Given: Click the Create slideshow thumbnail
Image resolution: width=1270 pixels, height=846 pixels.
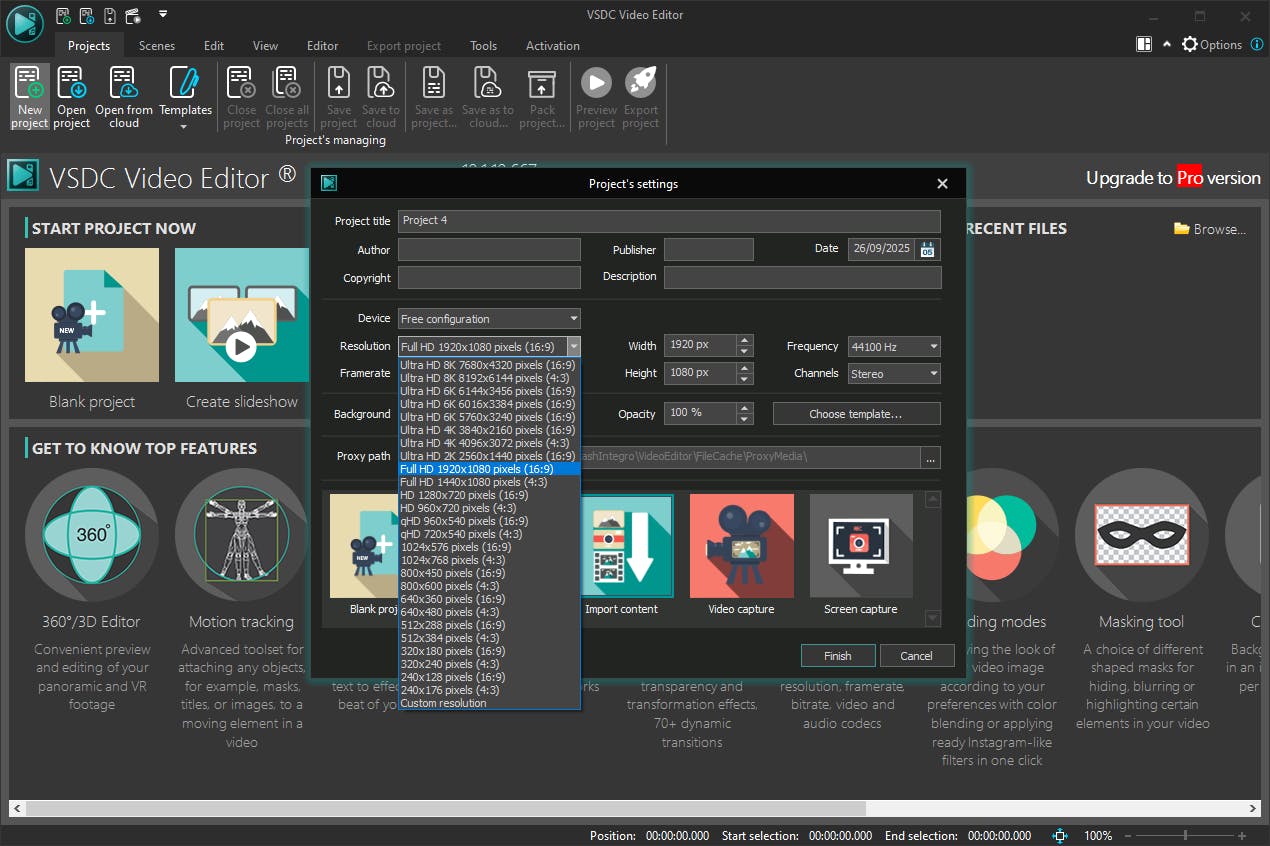Looking at the screenshot, I should pos(241,315).
